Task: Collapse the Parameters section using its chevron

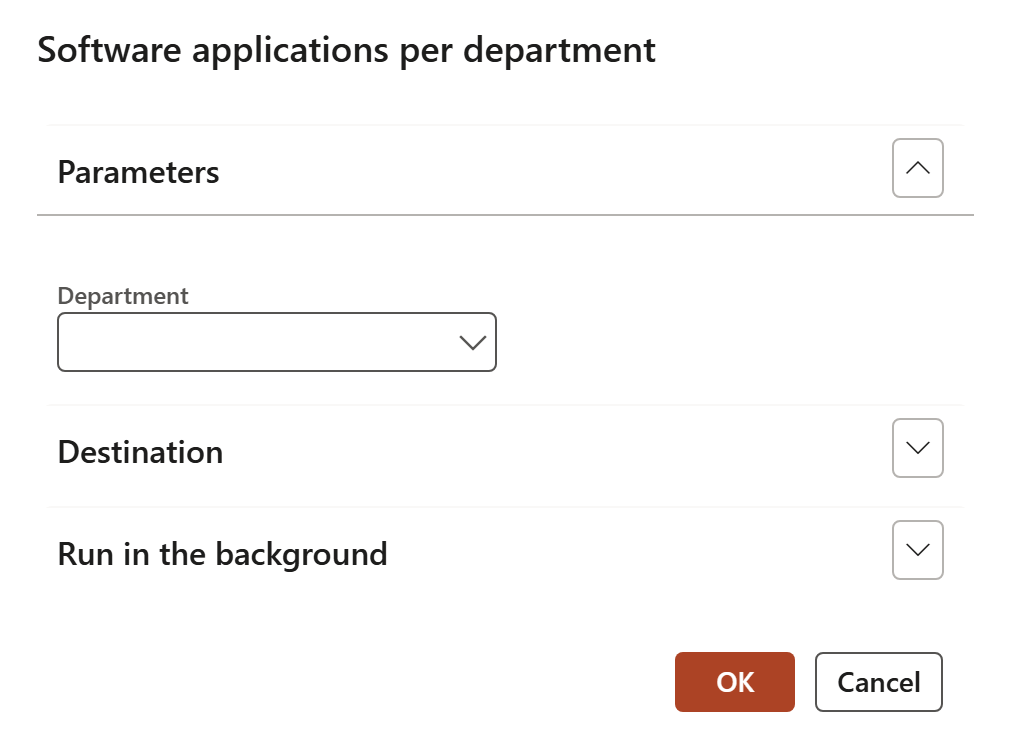Action: point(917,168)
